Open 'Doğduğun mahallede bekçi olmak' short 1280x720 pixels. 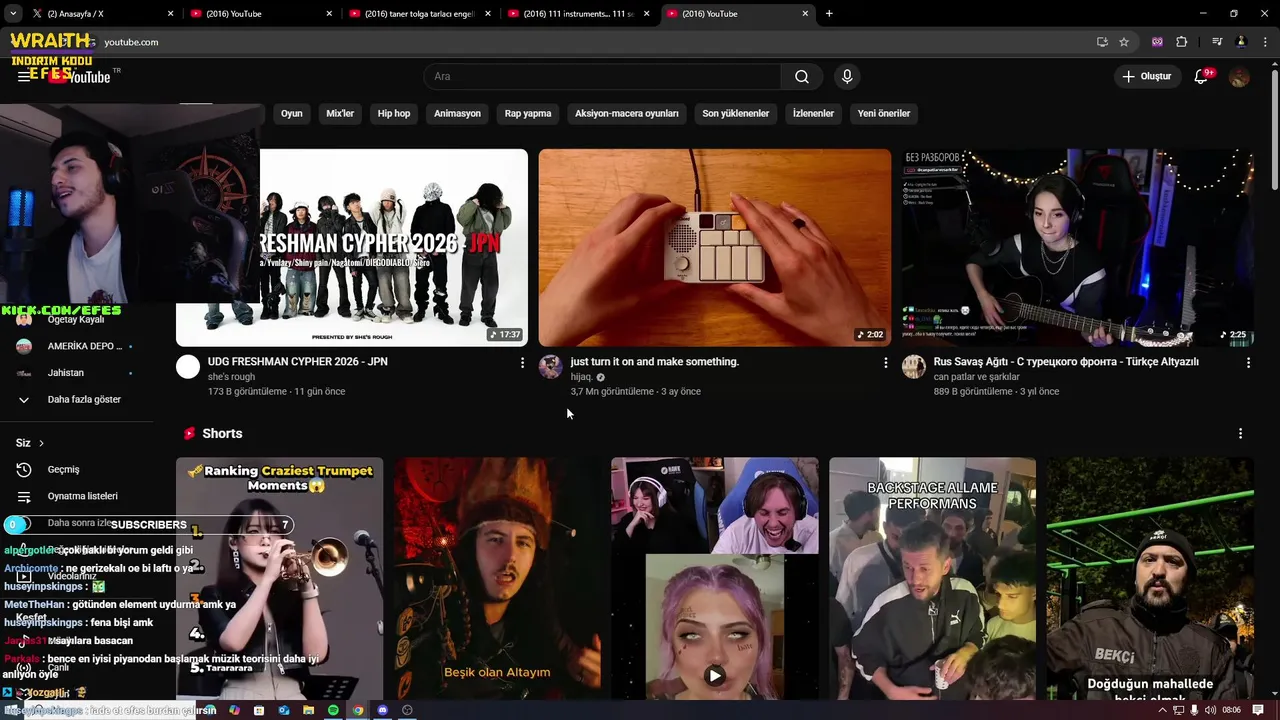click(1150, 578)
